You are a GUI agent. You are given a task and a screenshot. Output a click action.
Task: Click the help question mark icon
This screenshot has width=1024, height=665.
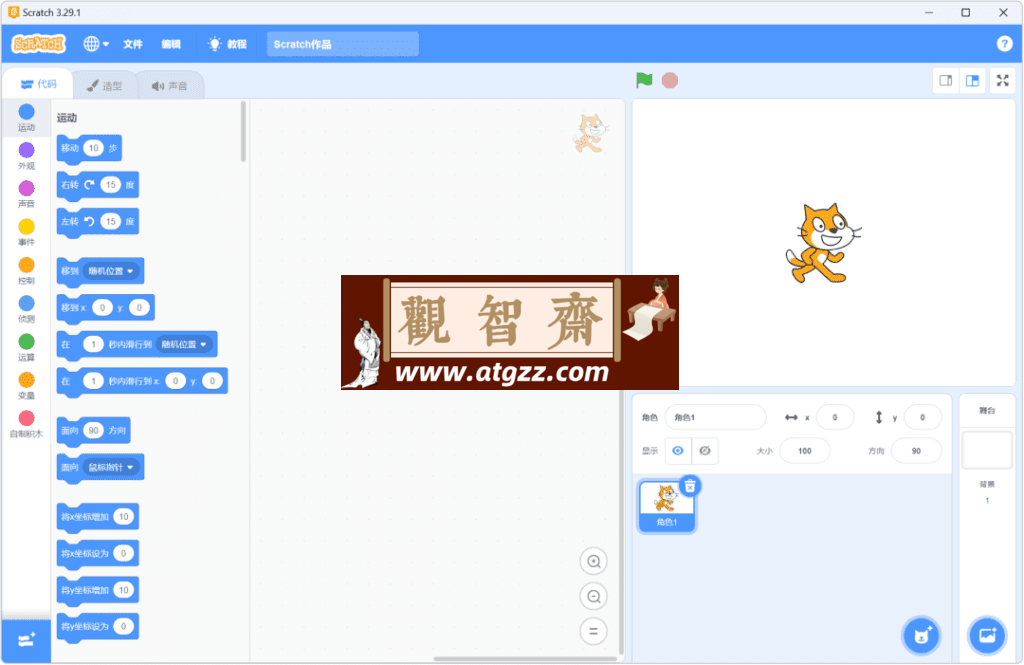click(x=1004, y=44)
